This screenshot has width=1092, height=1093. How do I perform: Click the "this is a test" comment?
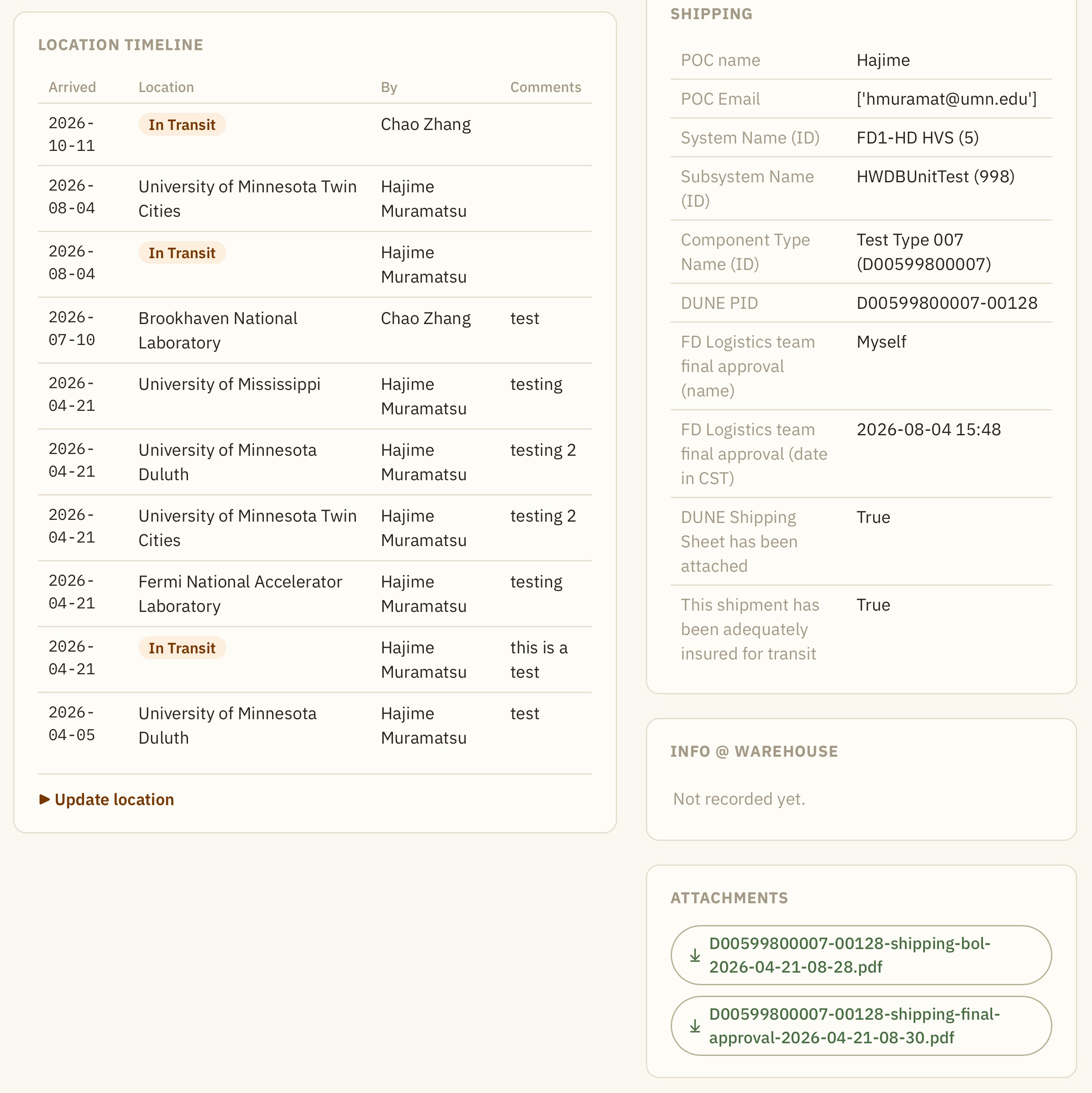coord(539,659)
